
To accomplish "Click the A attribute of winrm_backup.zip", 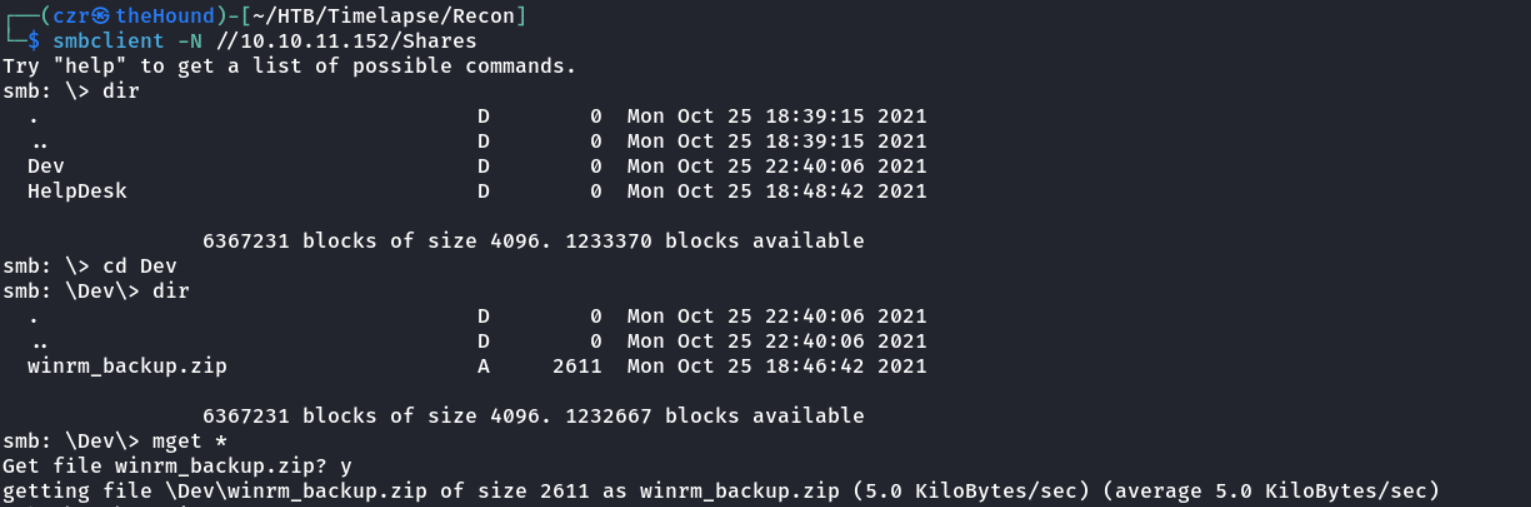I will (x=483, y=366).
